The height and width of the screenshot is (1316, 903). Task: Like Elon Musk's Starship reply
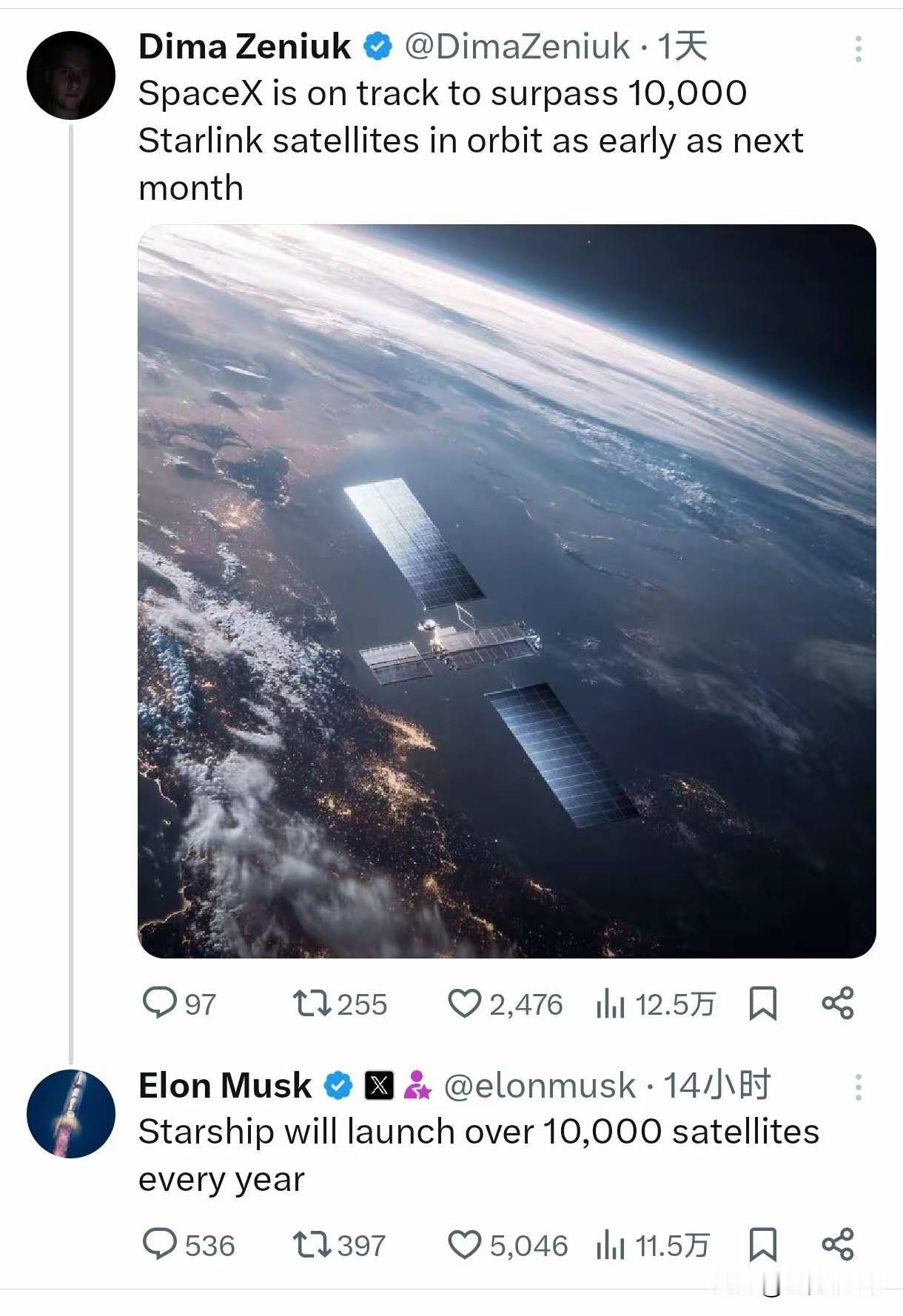coord(466,1242)
